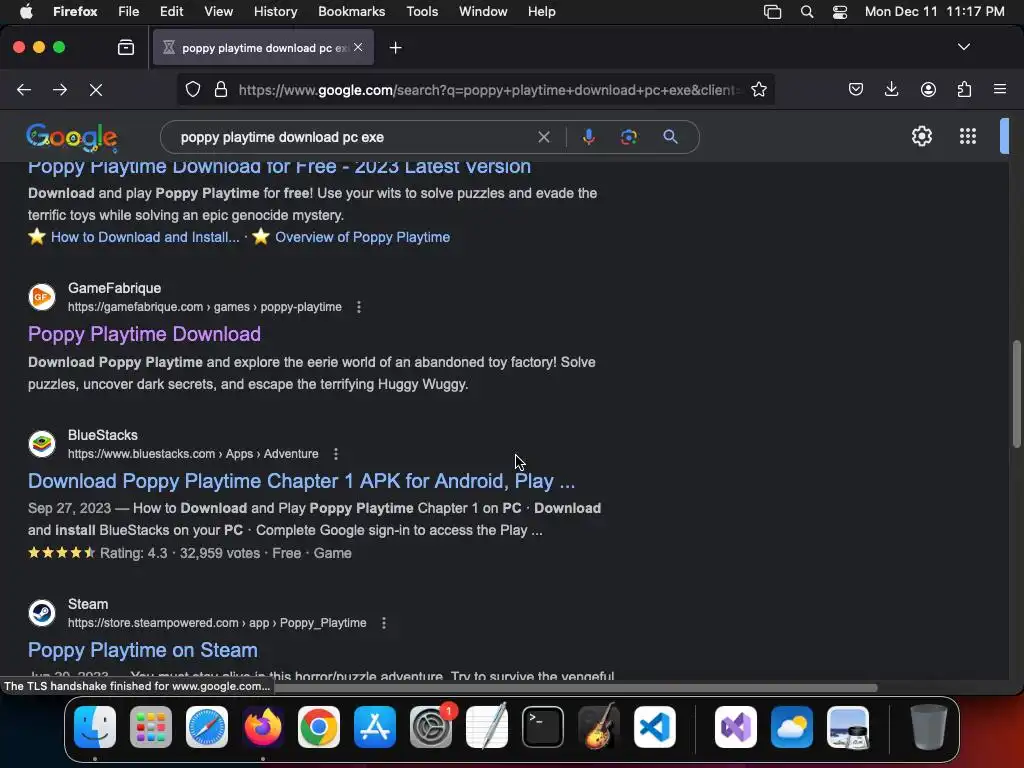The image size is (1024, 768).
Task: Click the vertical page scrollbar
Action: click(x=1016, y=394)
